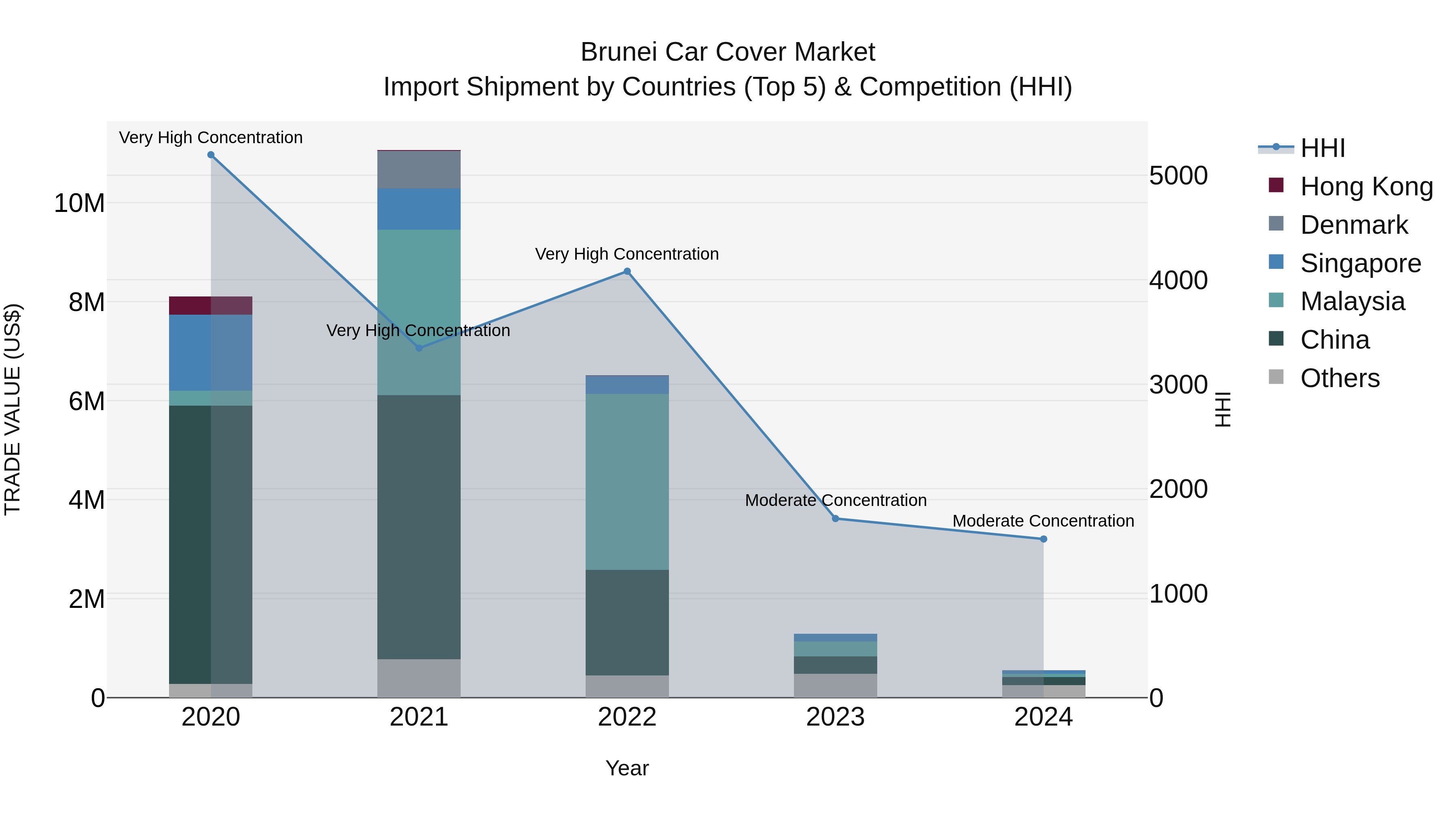Click Others gray legend swatch
Screen dimensions: 1456x819
(1276, 377)
